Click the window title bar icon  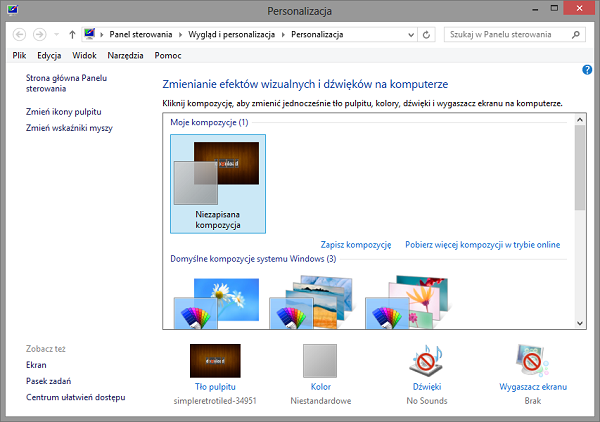(x=13, y=9)
